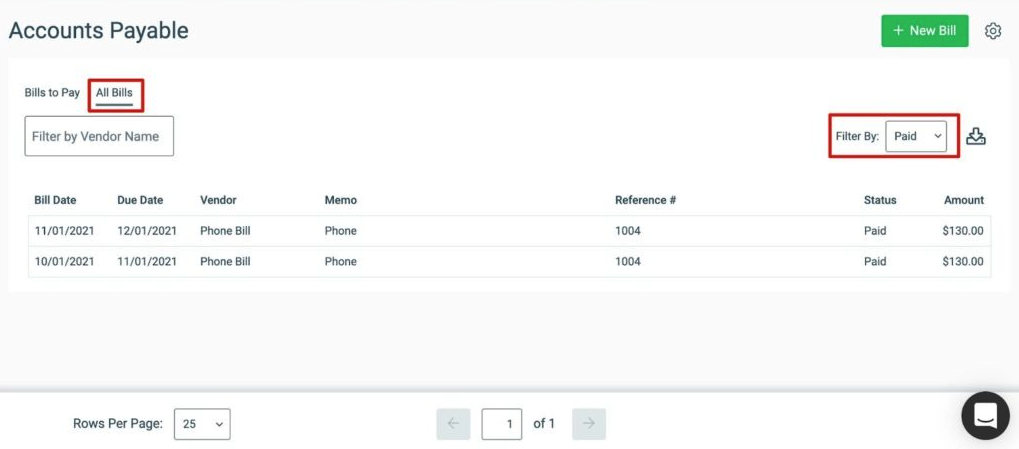Image resolution: width=1019 pixels, height=449 pixels.
Task: Sort by the Amount column header
Action: (964, 200)
